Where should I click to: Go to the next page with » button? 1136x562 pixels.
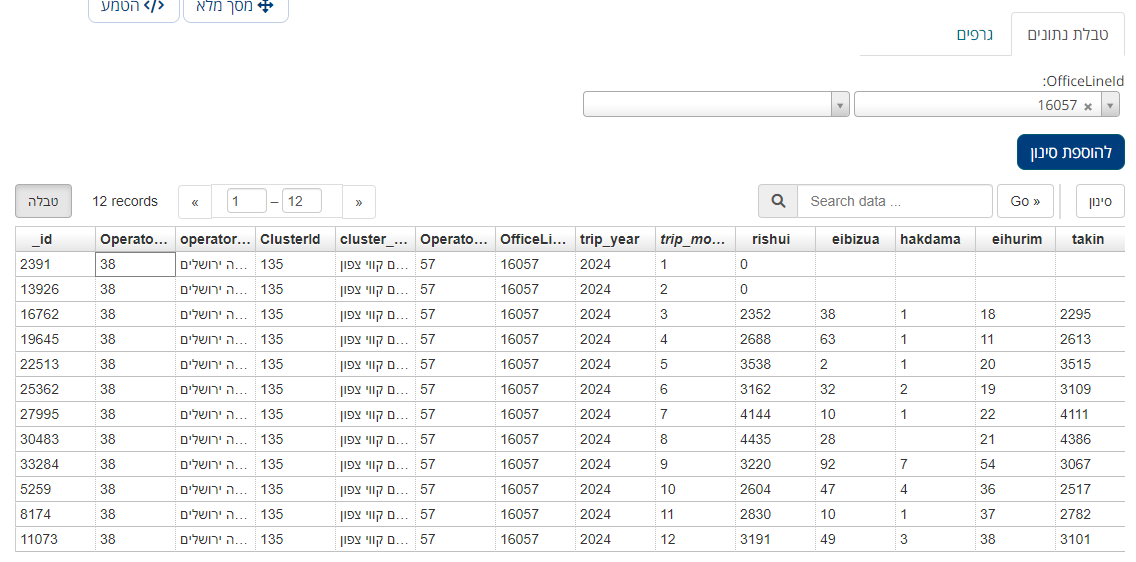pos(359,202)
